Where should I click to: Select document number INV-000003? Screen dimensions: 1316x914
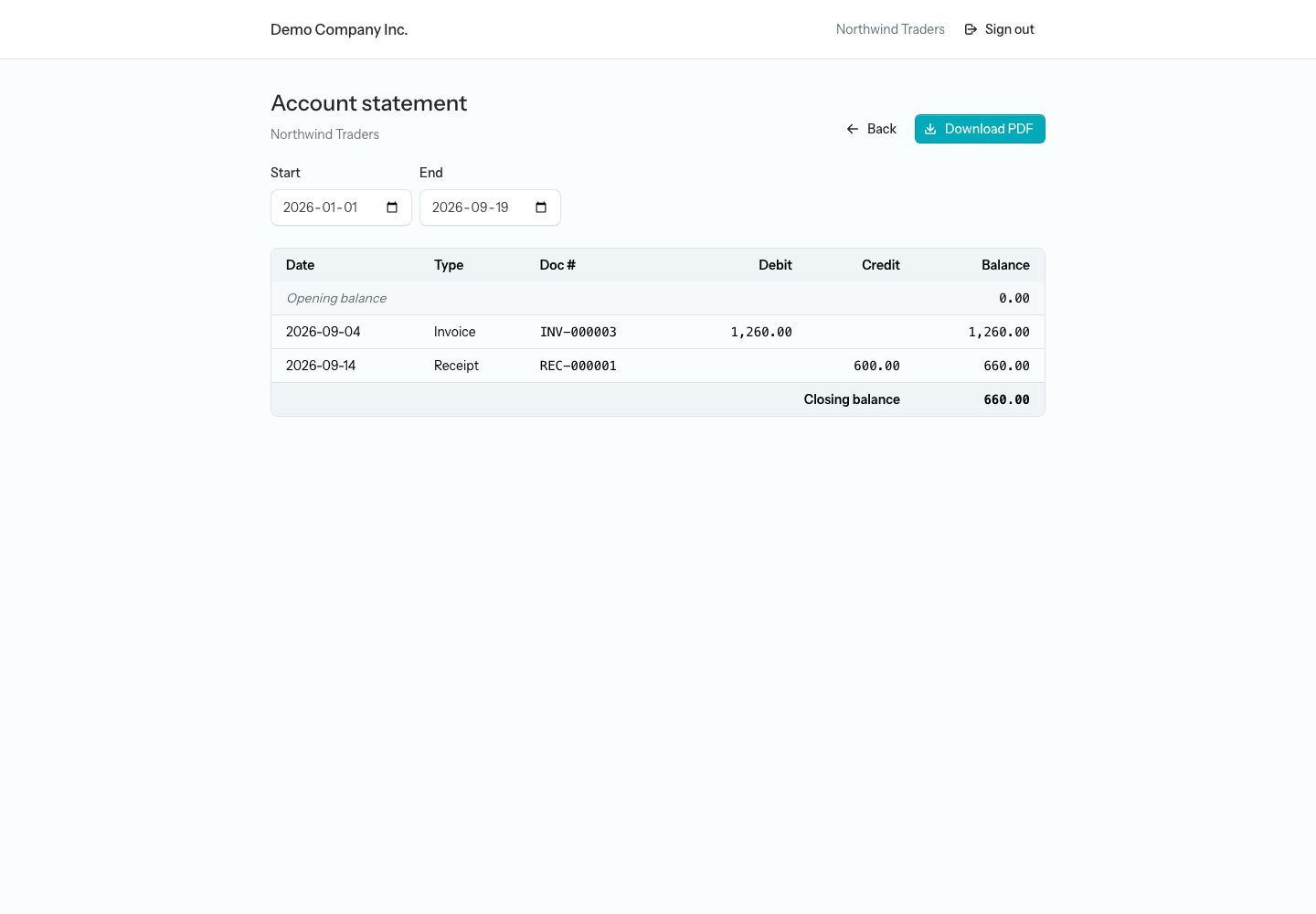578,332
